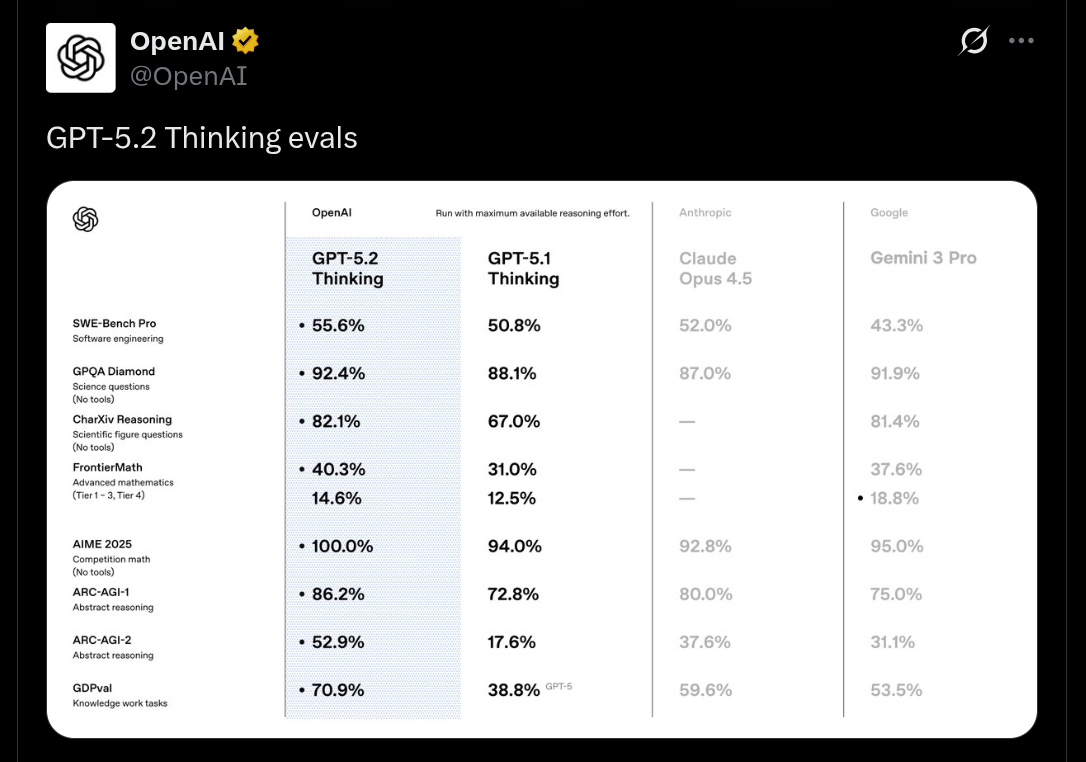Click the GPQA Diamond row label

[114, 372]
